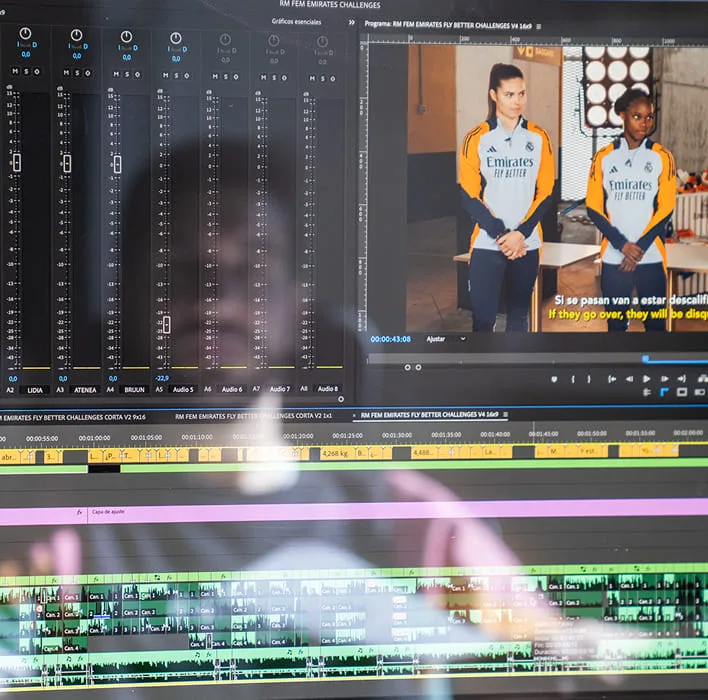708x700 pixels.
Task: Click the Mark In bracket icon
Action: tap(573, 379)
